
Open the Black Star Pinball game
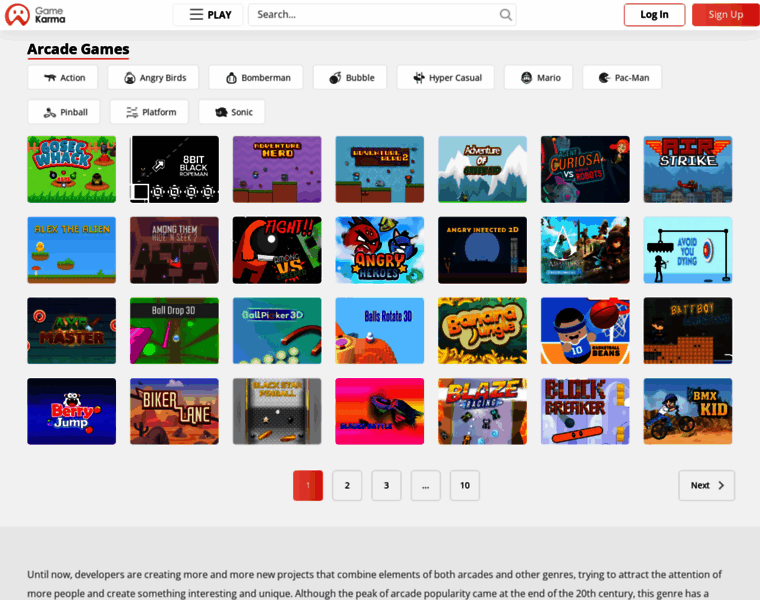click(277, 411)
